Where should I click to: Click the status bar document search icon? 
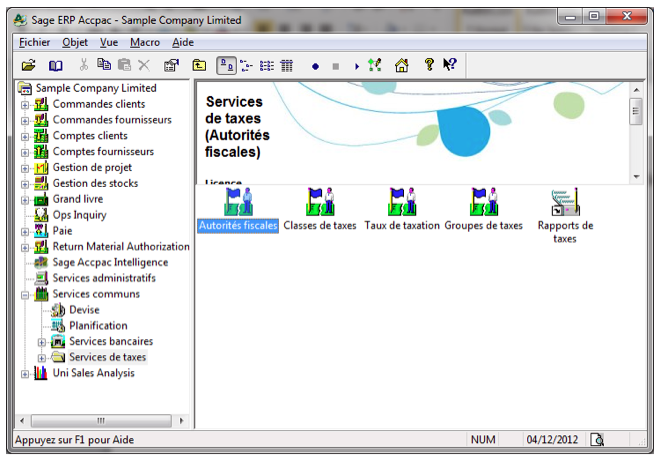point(597,440)
